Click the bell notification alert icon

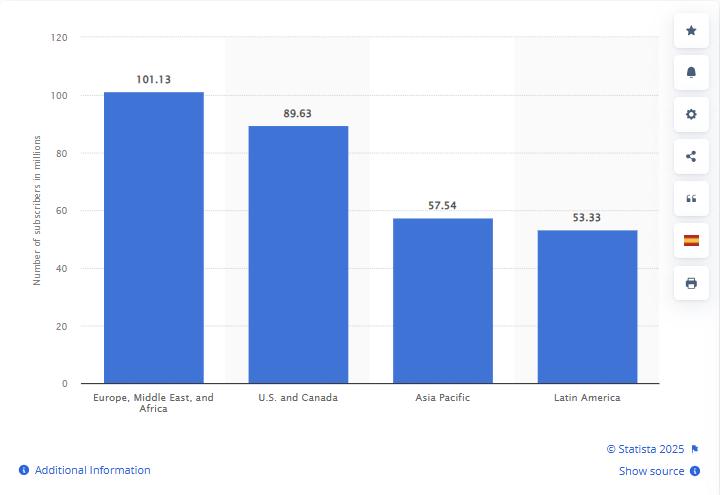691,72
